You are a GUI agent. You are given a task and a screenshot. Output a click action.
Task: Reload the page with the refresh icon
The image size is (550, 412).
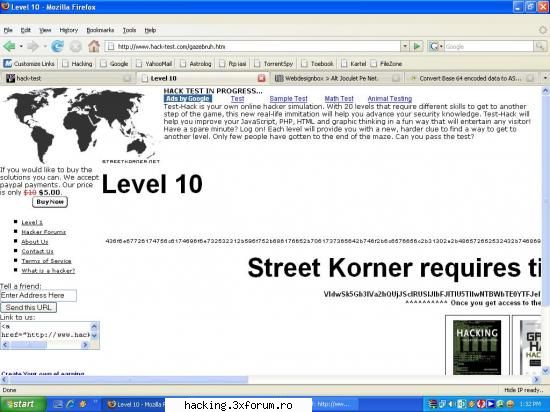[x=57, y=46]
